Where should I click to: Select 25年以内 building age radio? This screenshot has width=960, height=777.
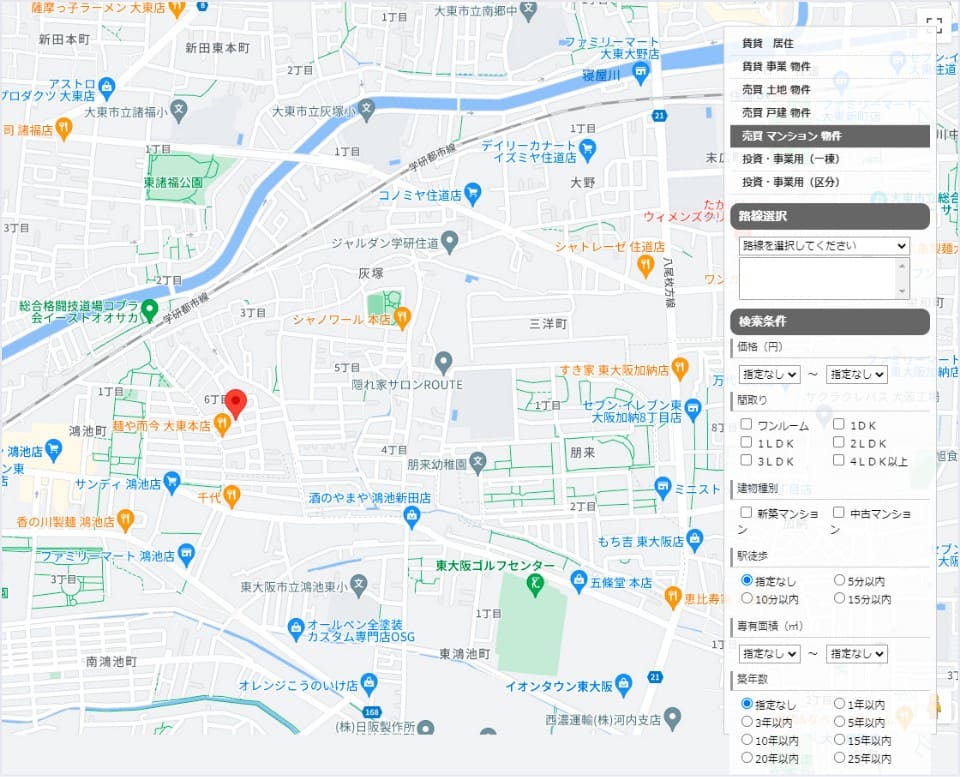click(x=839, y=757)
